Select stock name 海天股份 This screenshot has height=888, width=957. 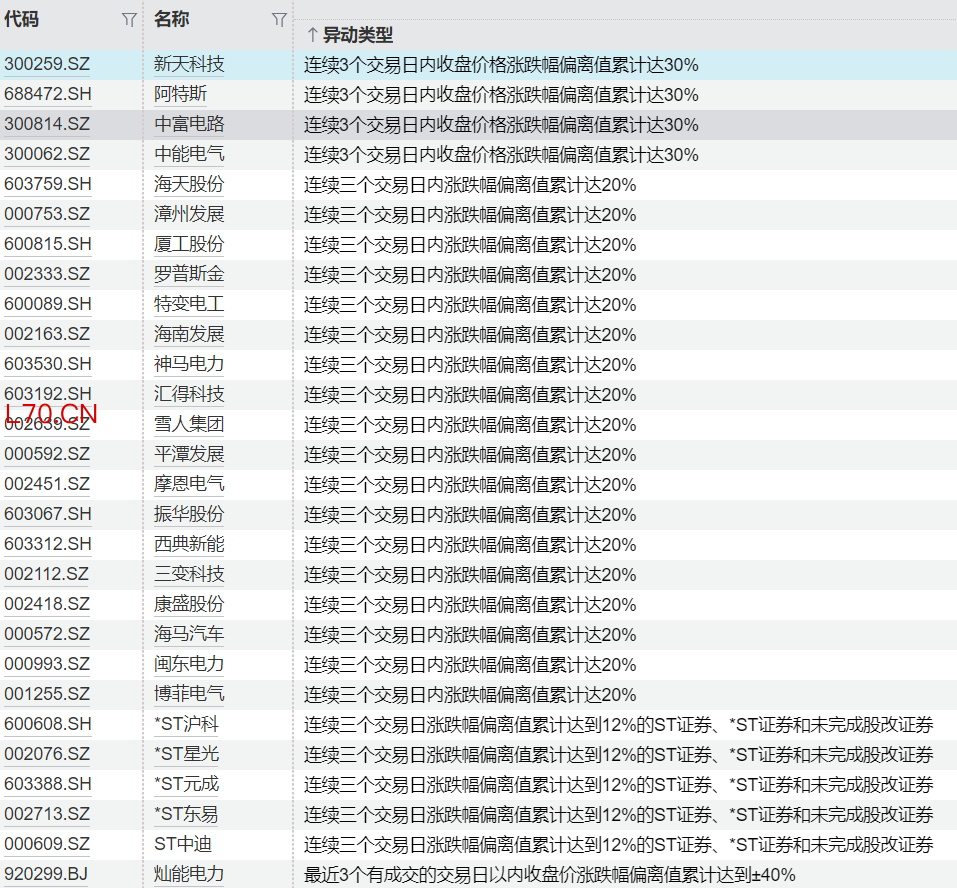189,185
